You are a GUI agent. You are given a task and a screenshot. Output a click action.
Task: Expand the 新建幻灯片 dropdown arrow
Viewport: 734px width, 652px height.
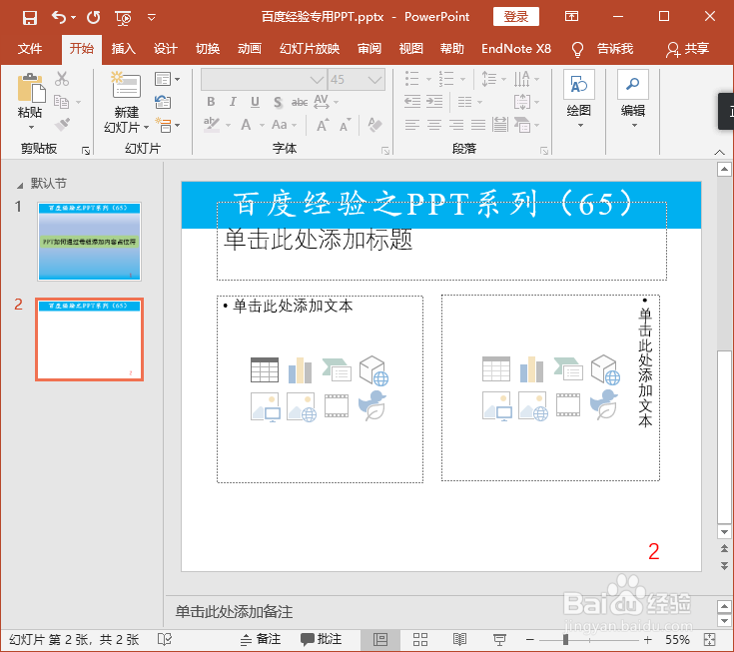coord(147,127)
